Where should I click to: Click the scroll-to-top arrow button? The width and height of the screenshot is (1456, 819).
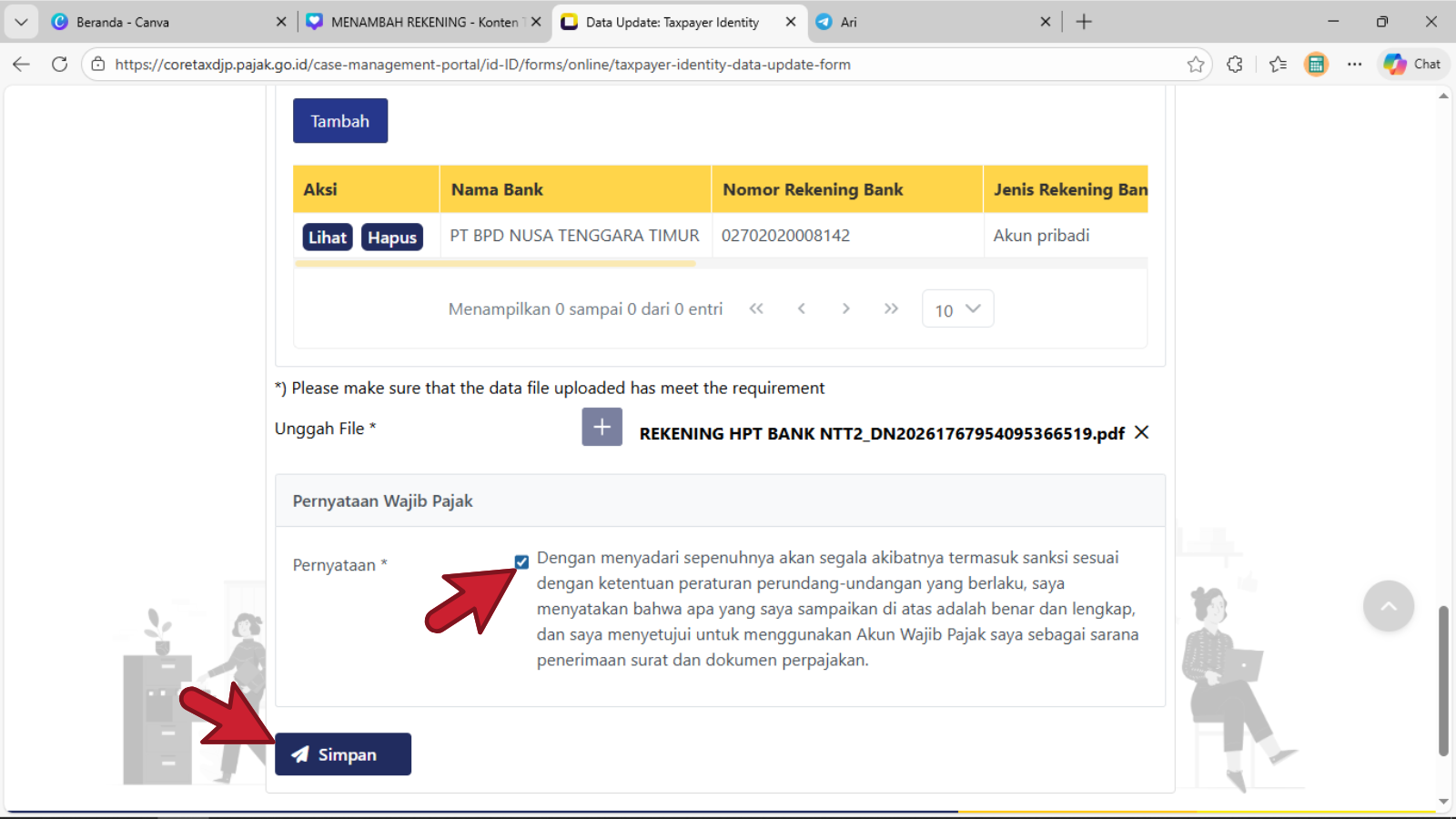pos(1388,606)
